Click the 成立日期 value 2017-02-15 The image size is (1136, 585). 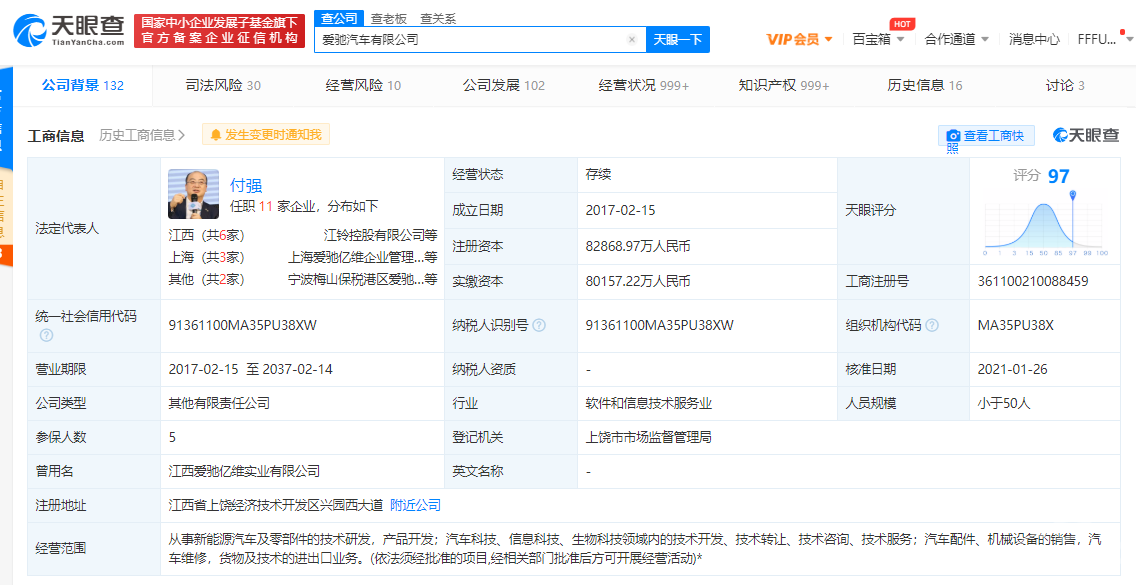point(620,210)
